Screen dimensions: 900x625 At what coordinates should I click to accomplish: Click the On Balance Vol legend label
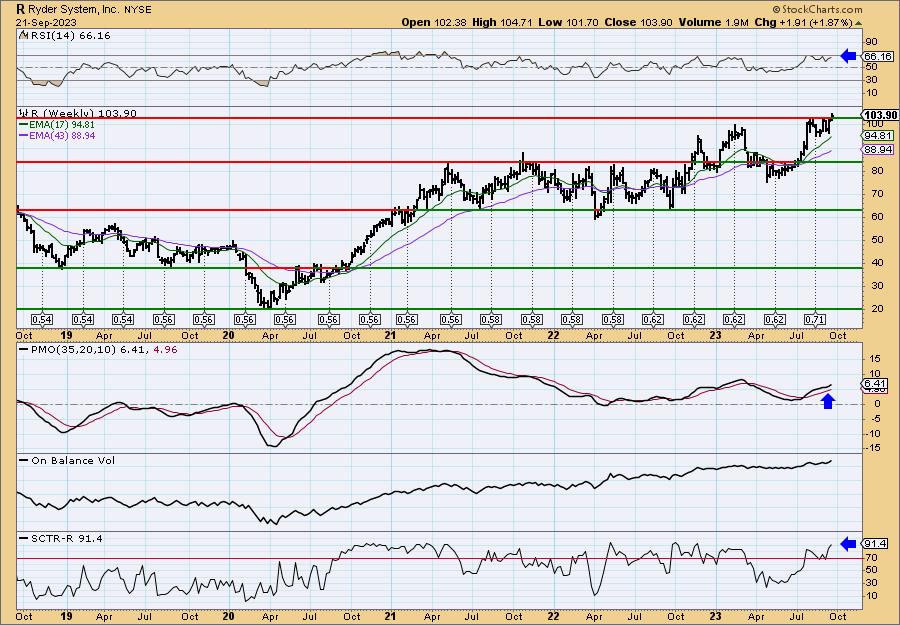tap(68, 460)
